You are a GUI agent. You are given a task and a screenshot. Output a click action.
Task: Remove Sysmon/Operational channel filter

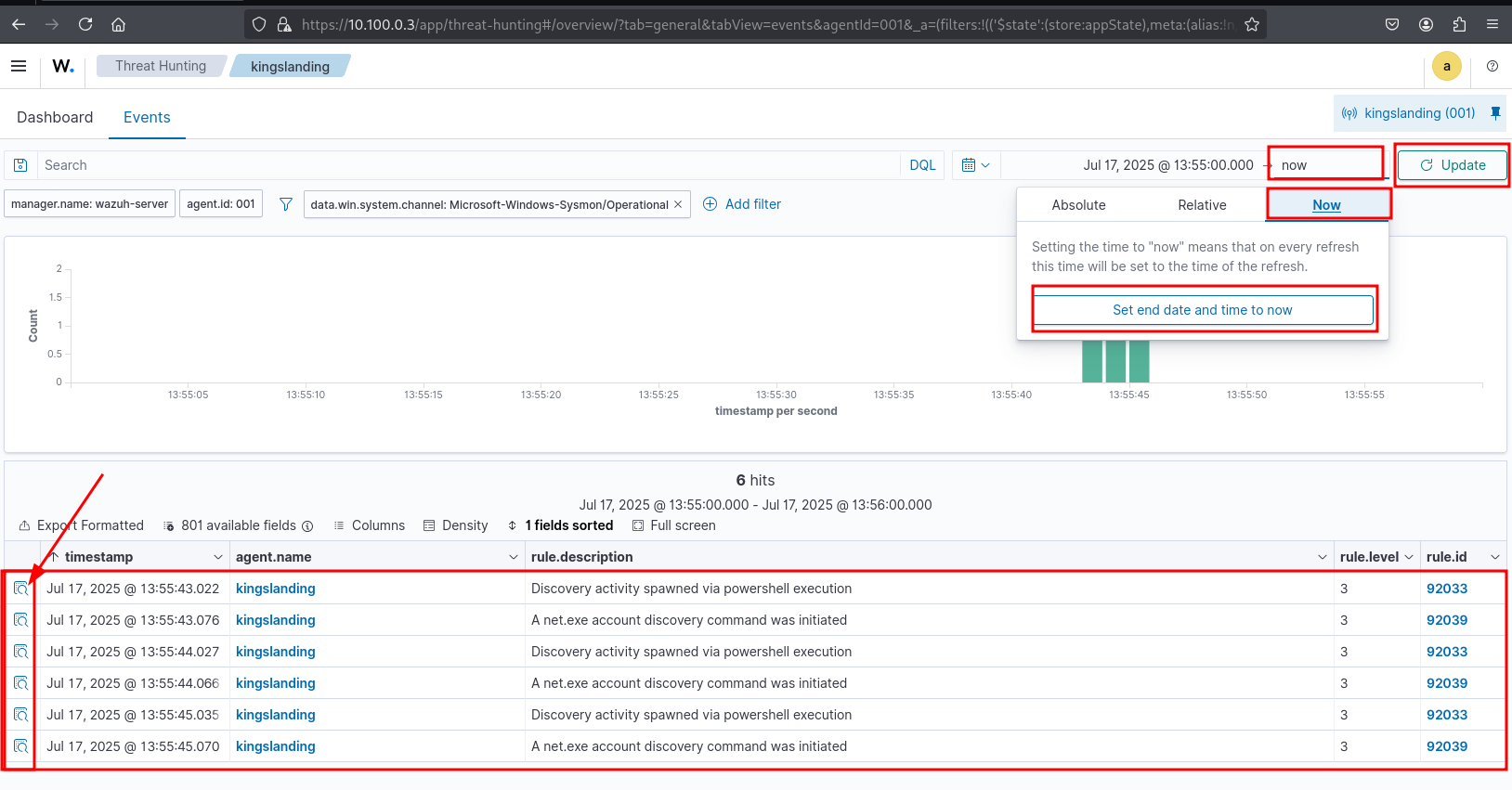click(678, 204)
